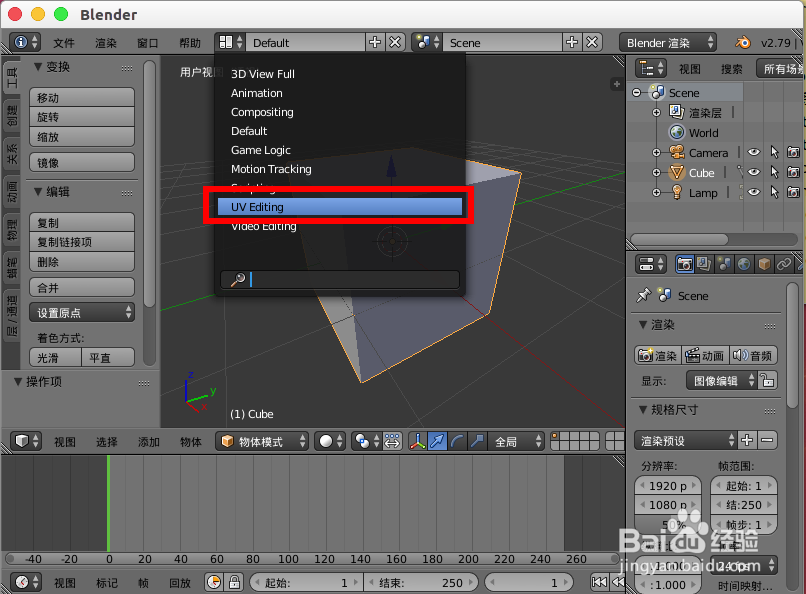Enable the rotate manipulator
Screen dimensions: 806x594
(x=457, y=441)
